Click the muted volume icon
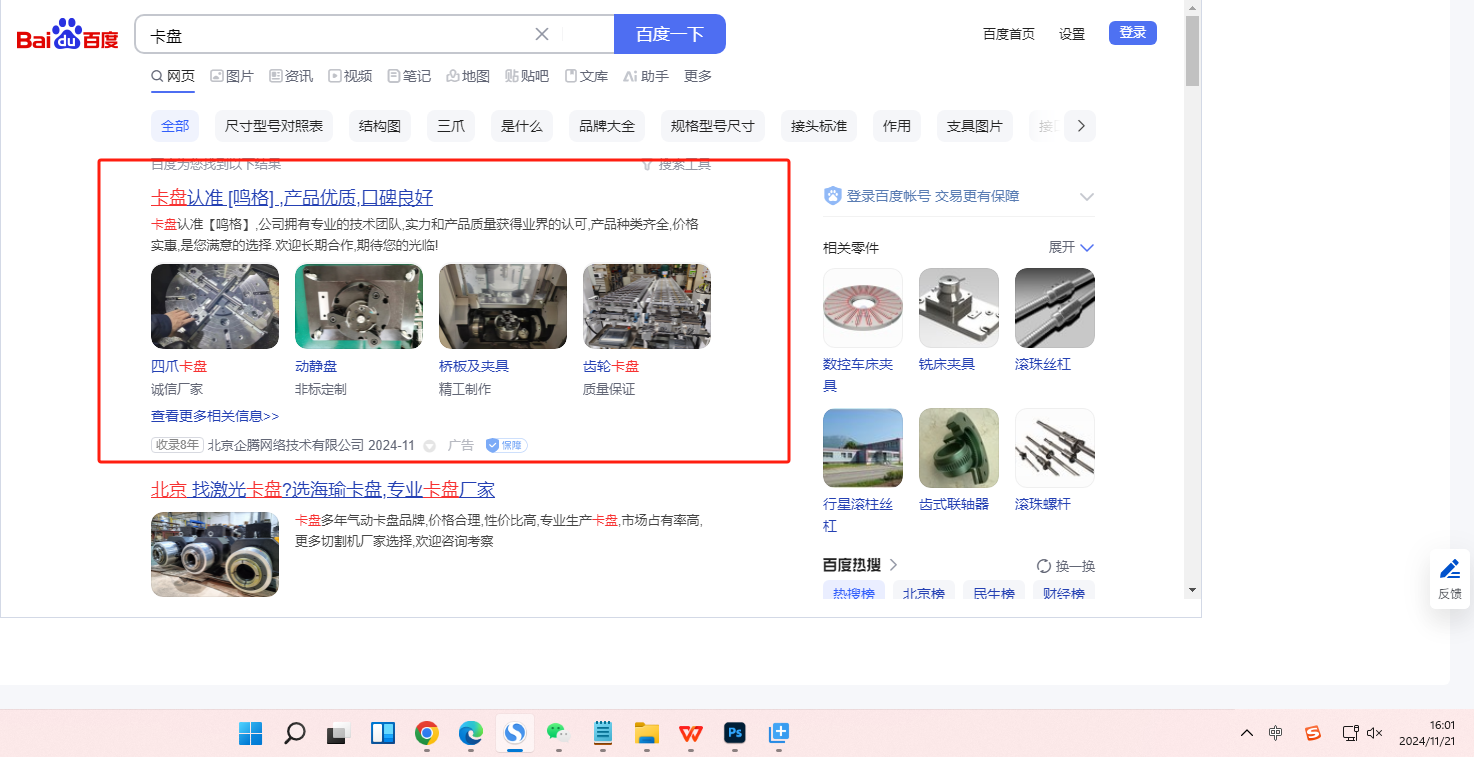This screenshot has width=1474, height=757. click(x=1374, y=733)
